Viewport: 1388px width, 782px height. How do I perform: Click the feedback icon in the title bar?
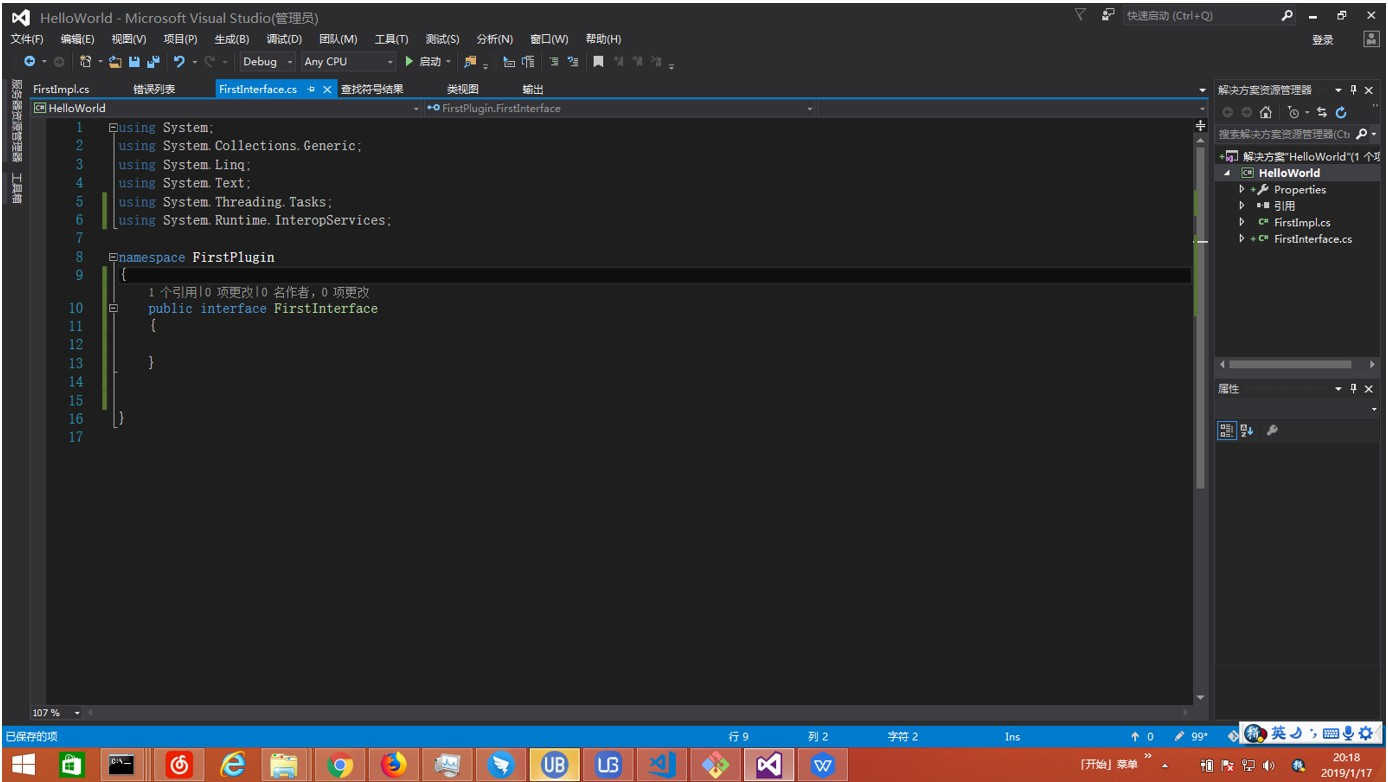point(1108,15)
